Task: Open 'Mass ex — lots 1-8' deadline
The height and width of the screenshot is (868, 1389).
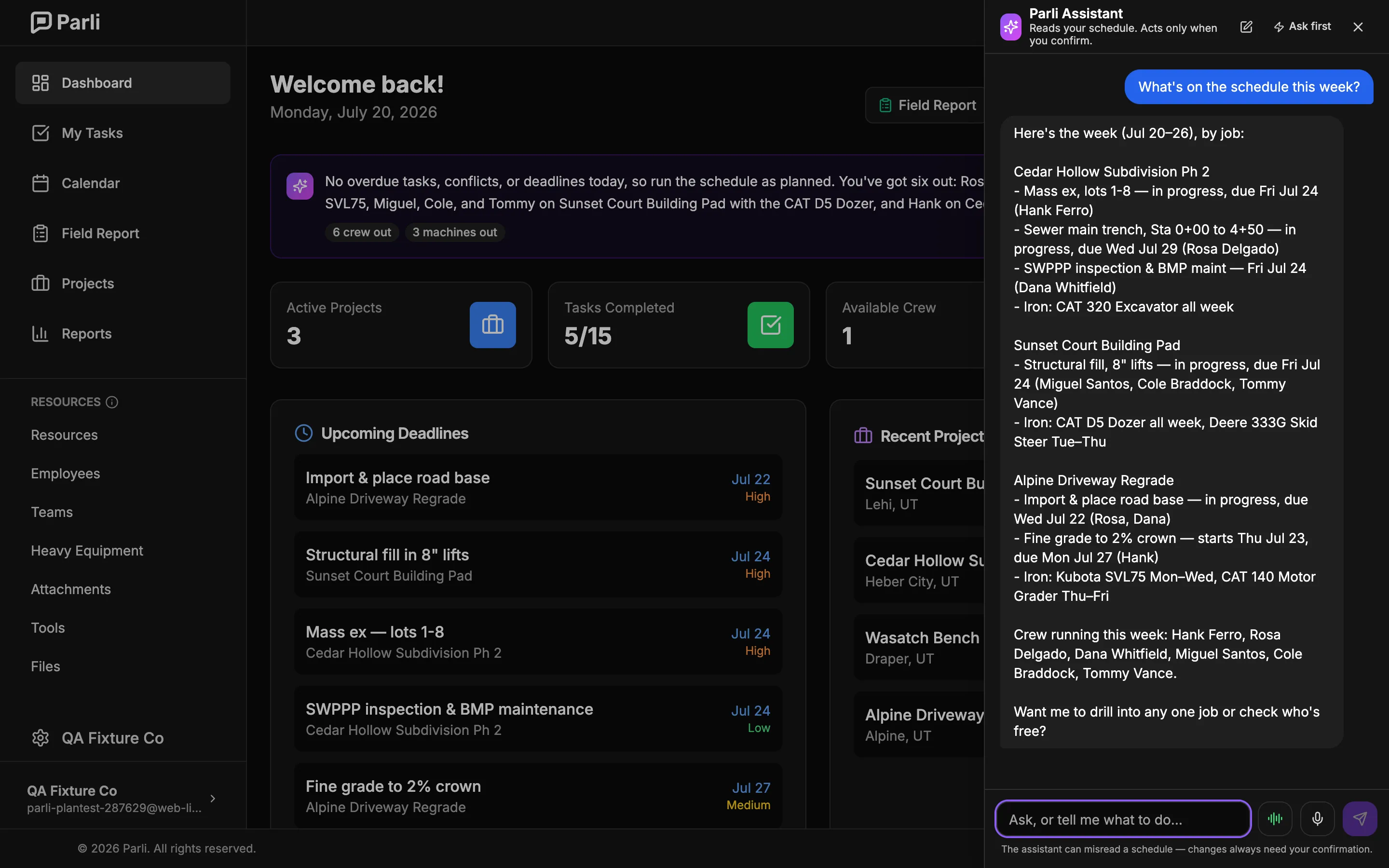Action: [538, 642]
